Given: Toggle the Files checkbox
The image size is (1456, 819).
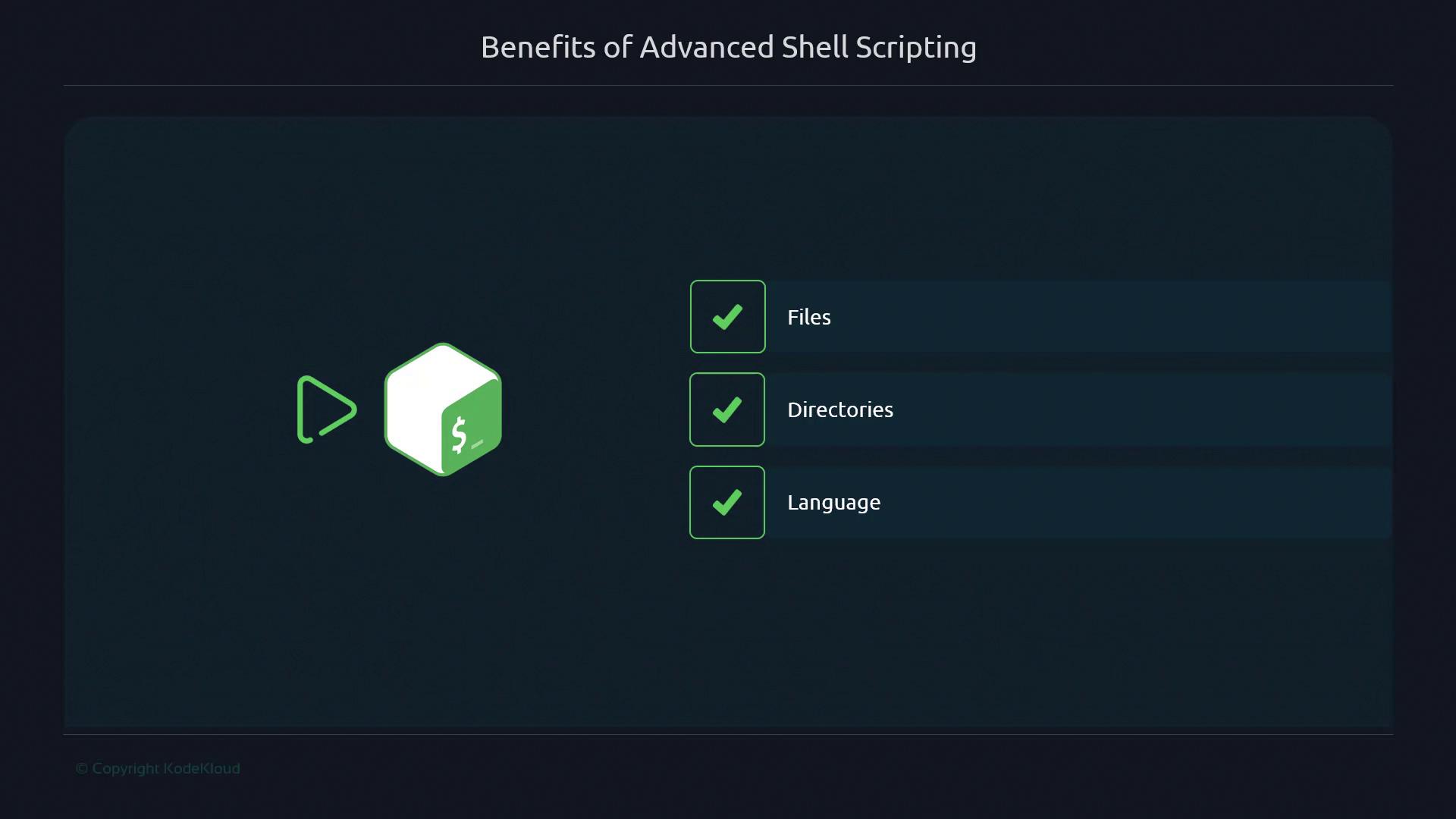Looking at the screenshot, I should pyautogui.click(x=727, y=317).
